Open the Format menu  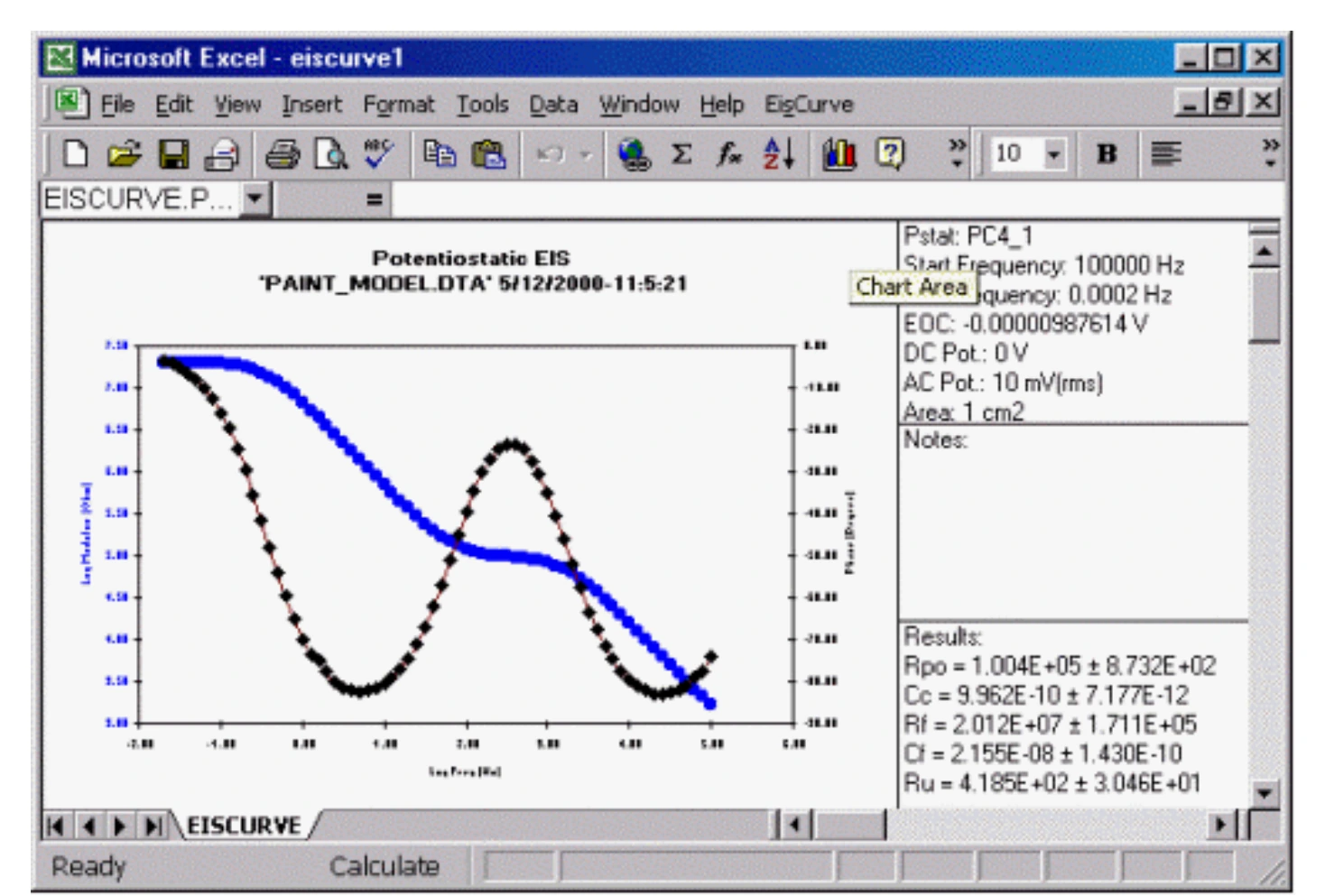coord(399,105)
